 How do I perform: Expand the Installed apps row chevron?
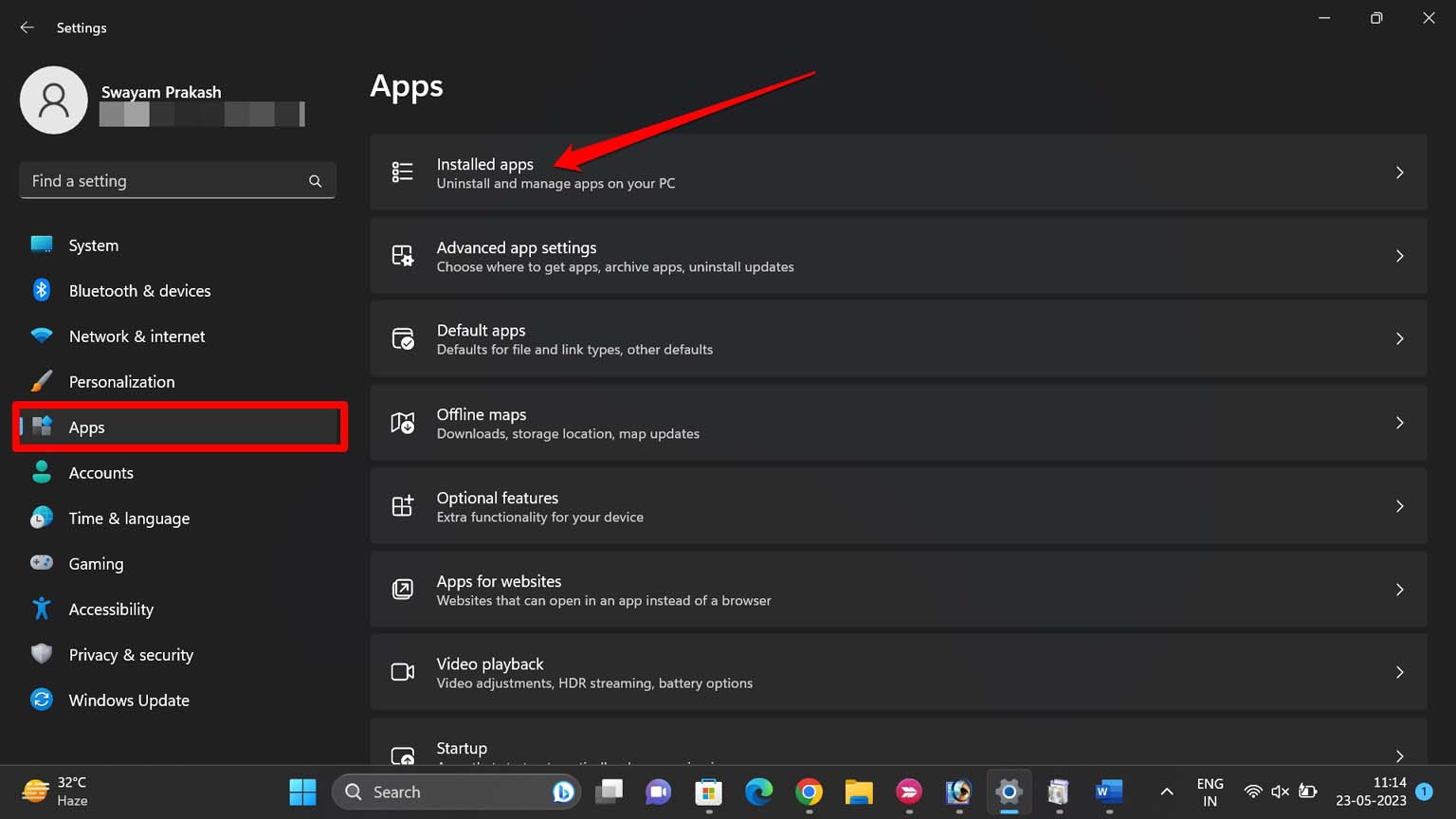pyautogui.click(x=1400, y=173)
